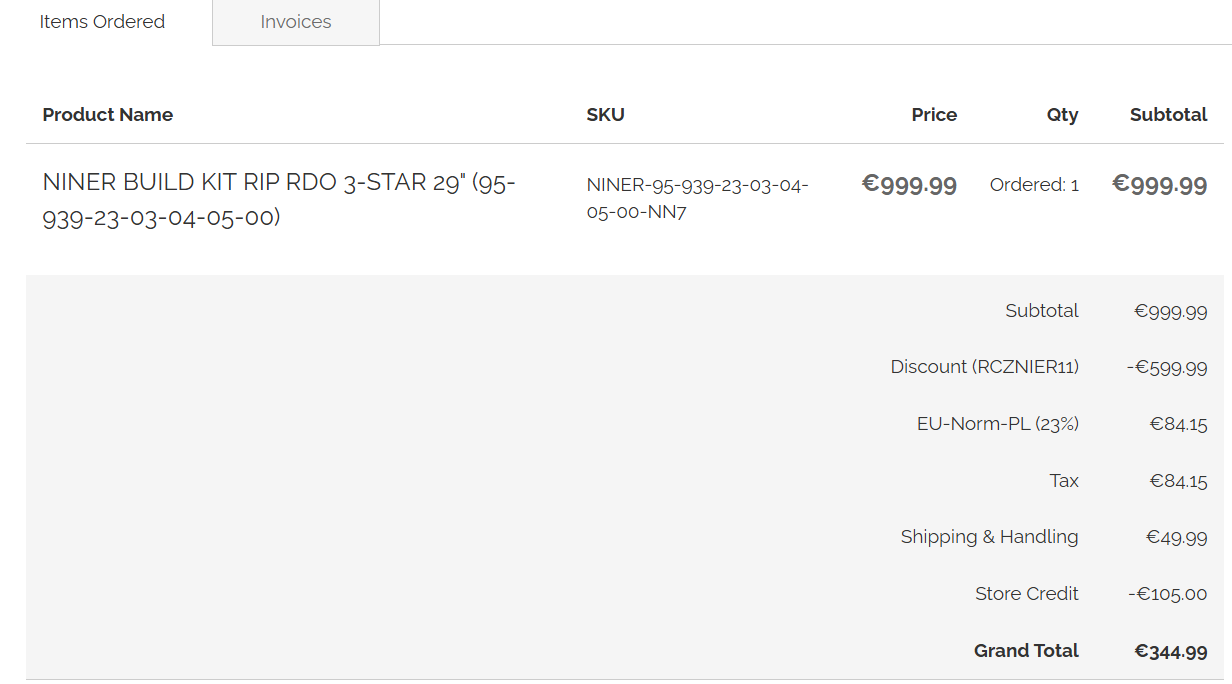The width and height of the screenshot is (1232, 684).
Task: Click the Subtotal column header
Action: click(1168, 115)
